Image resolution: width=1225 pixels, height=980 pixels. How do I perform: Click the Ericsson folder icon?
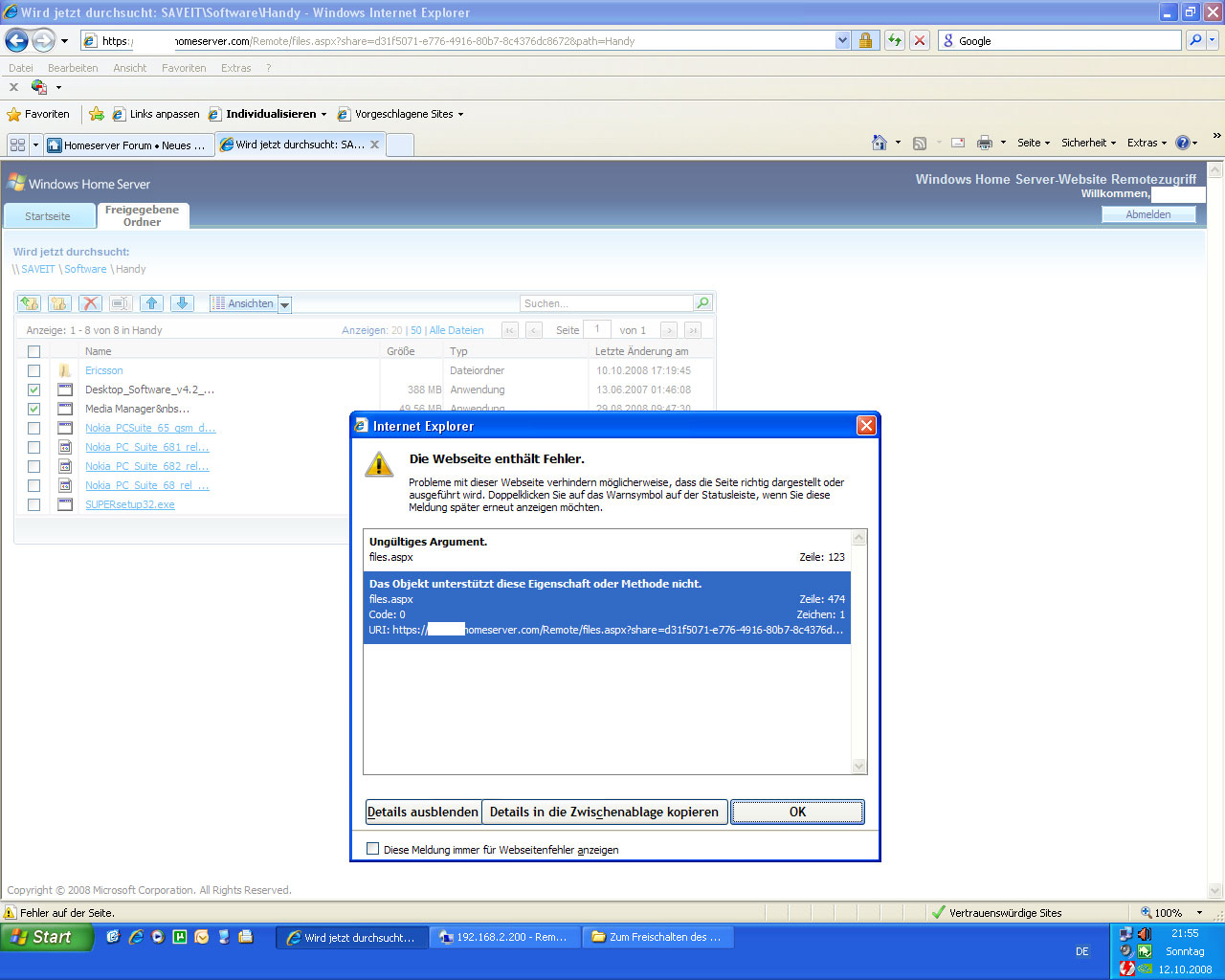coord(65,370)
